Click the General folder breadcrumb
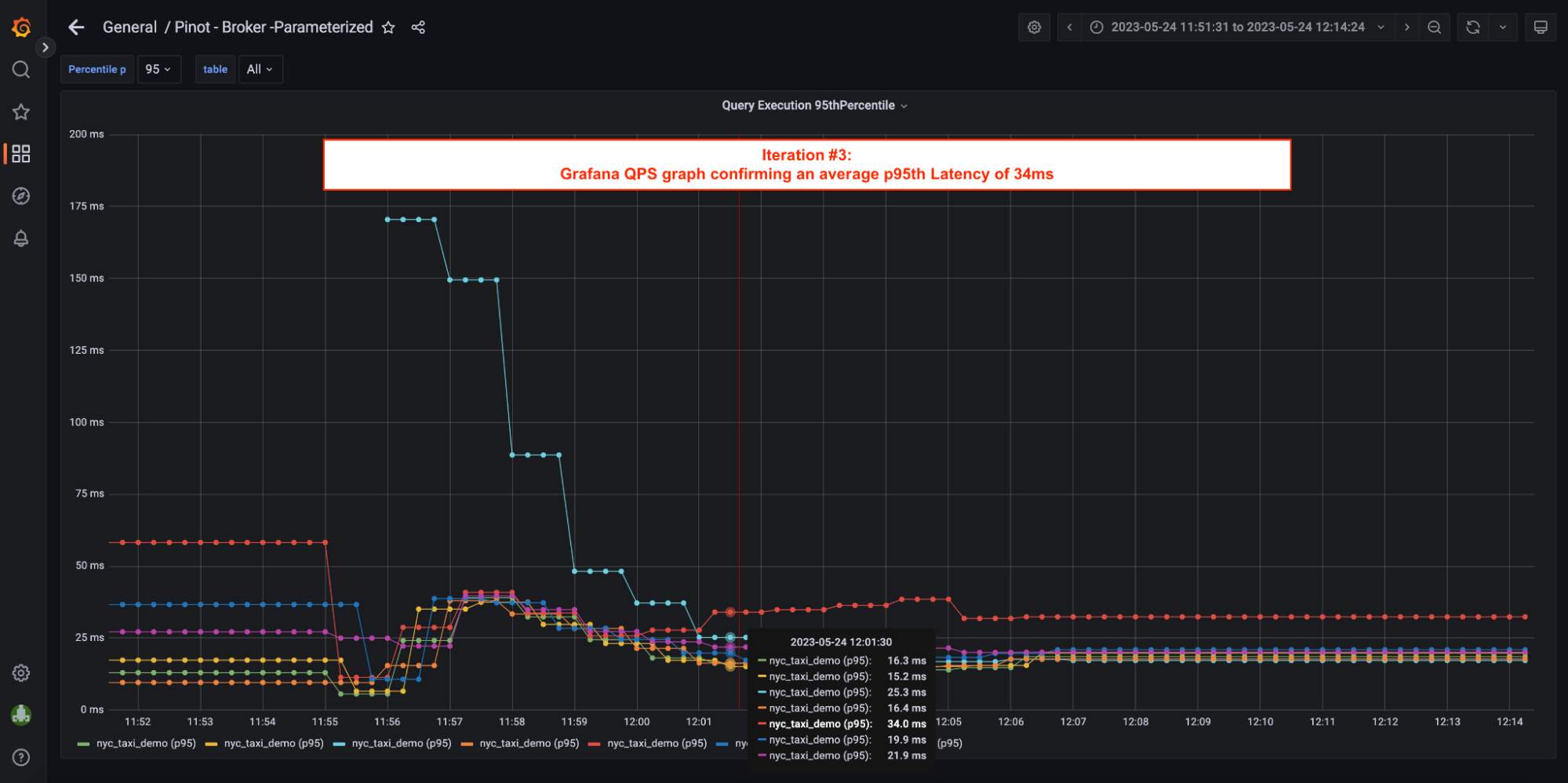1568x783 pixels. pos(129,27)
